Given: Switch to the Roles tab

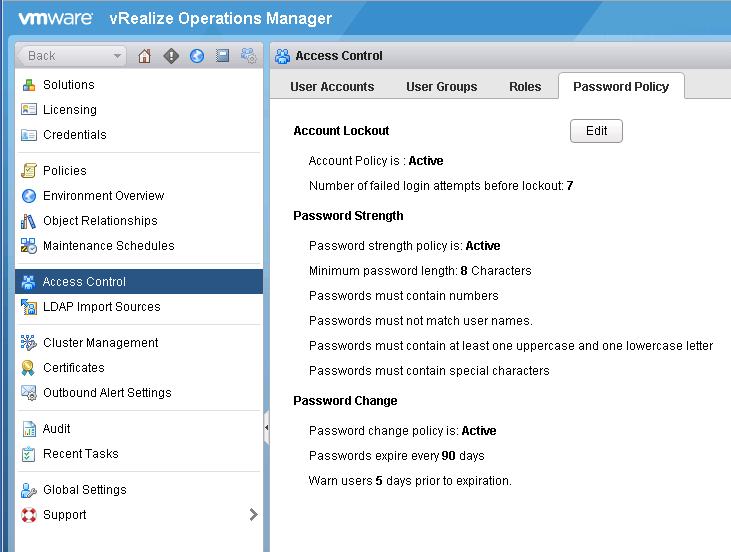Looking at the screenshot, I should 525,87.
